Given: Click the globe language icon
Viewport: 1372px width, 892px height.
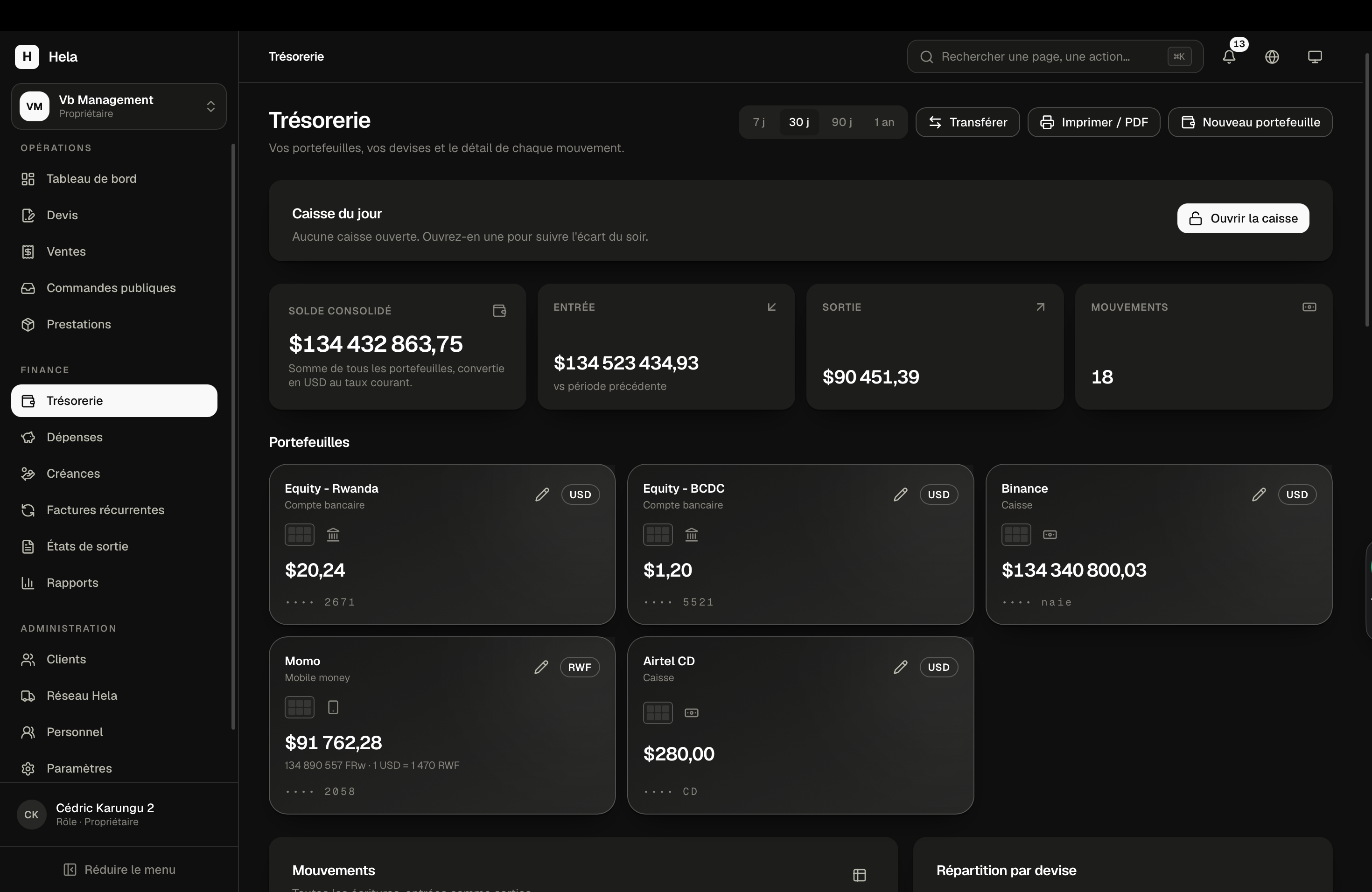Looking at the screenshot, I should pos(1272,56).
